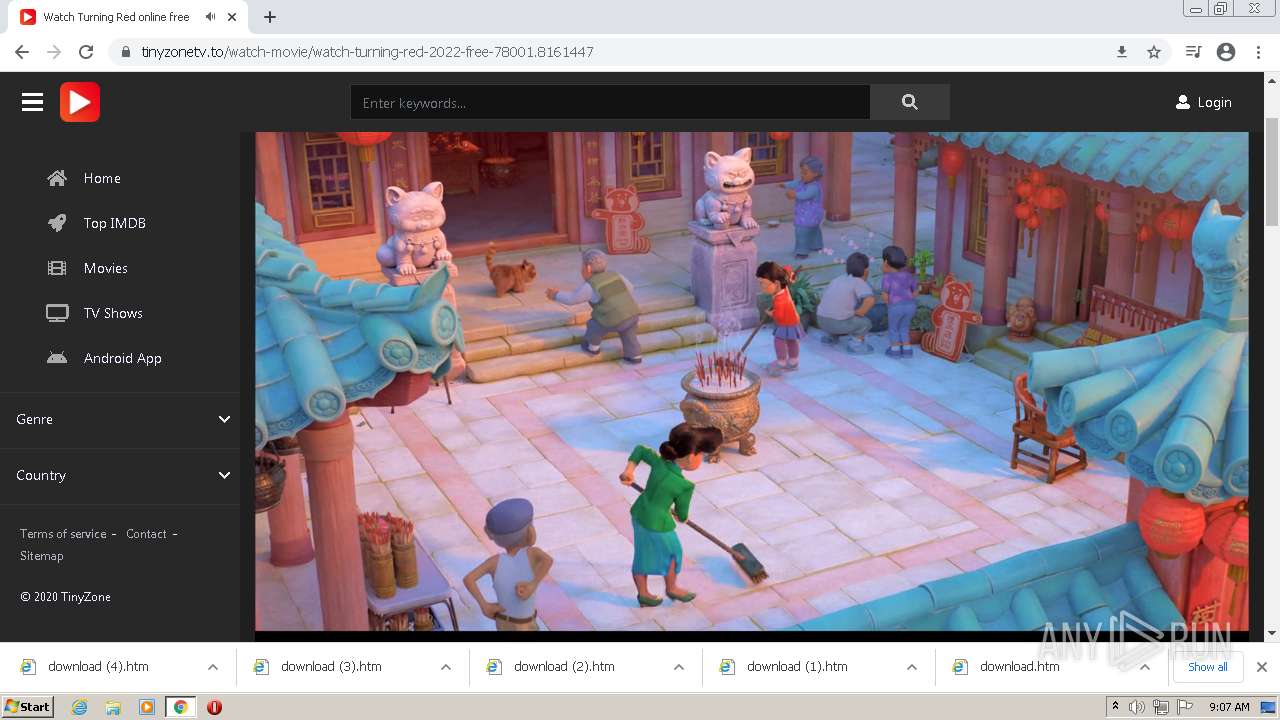Open options for download (1).htm
This screenshot has width=1280, height=720.
[x=912, y=667]
